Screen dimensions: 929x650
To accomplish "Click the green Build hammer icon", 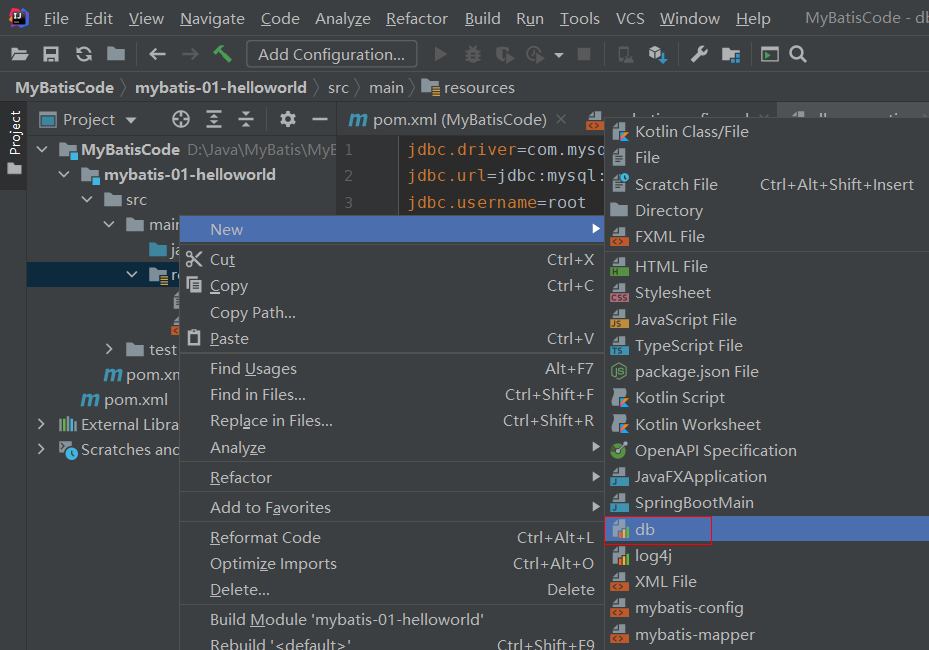I will tap(223, 54).
